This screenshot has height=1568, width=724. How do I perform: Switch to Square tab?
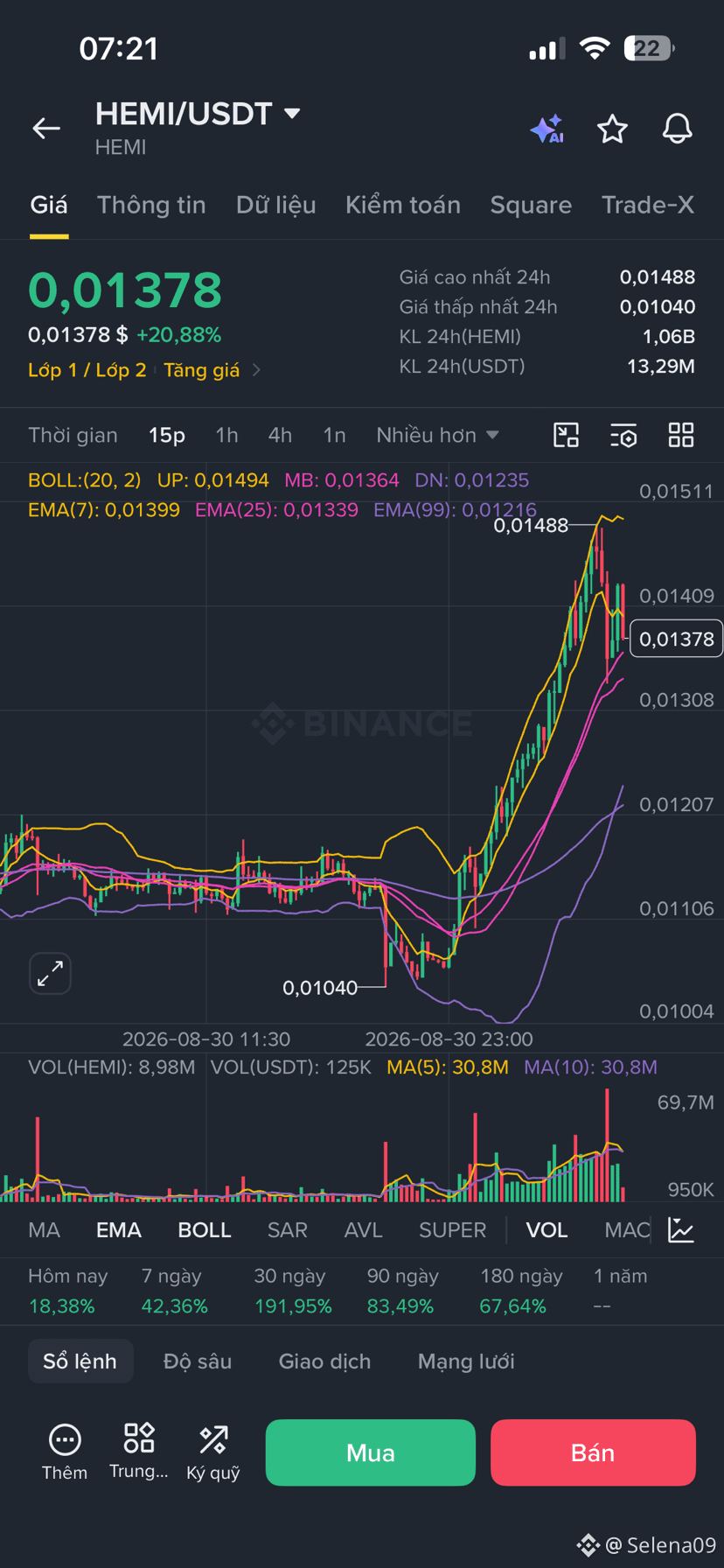click(531, 205)
